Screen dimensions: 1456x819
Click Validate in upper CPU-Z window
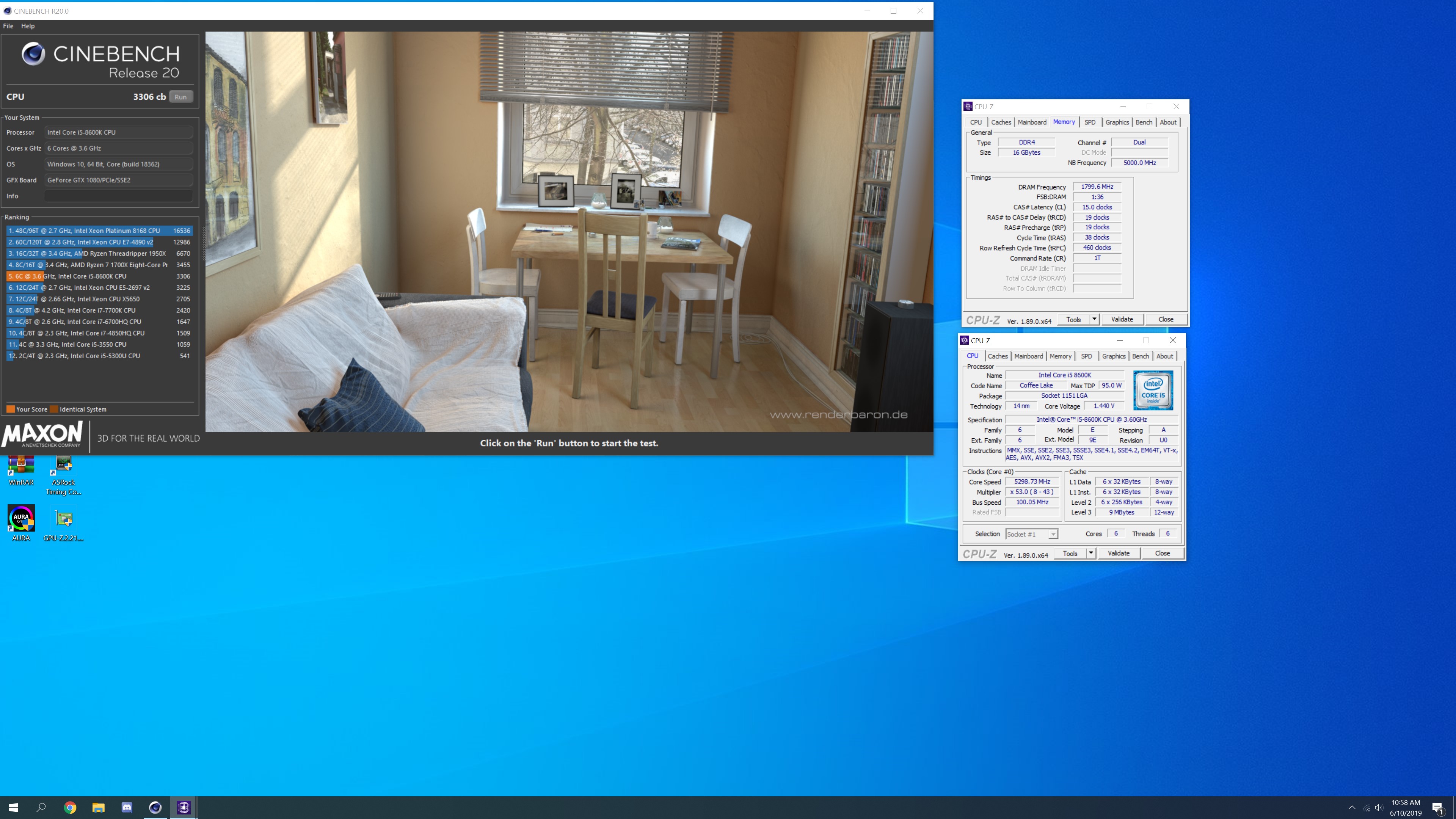[x=1122, y=319]
